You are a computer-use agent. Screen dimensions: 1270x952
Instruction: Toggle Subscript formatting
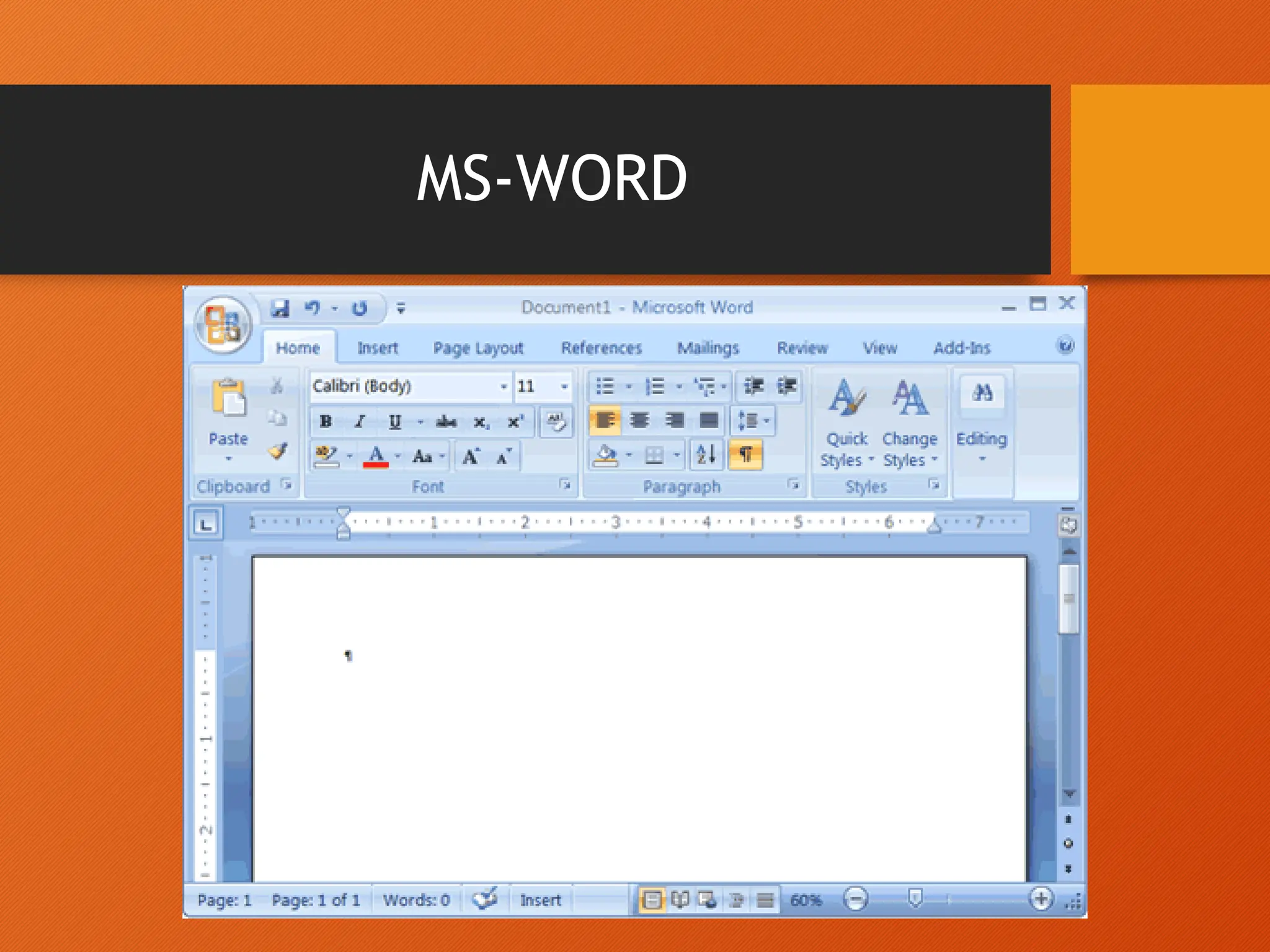click(481, 422)
